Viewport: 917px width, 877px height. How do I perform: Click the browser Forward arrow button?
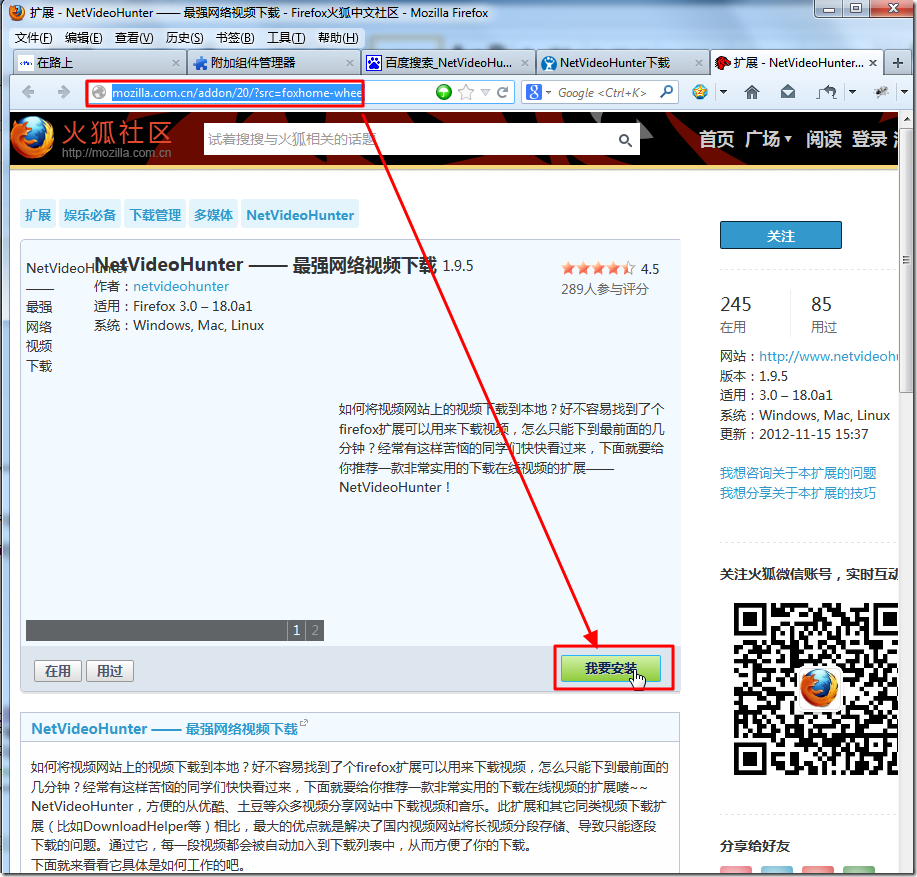point(63,92)
